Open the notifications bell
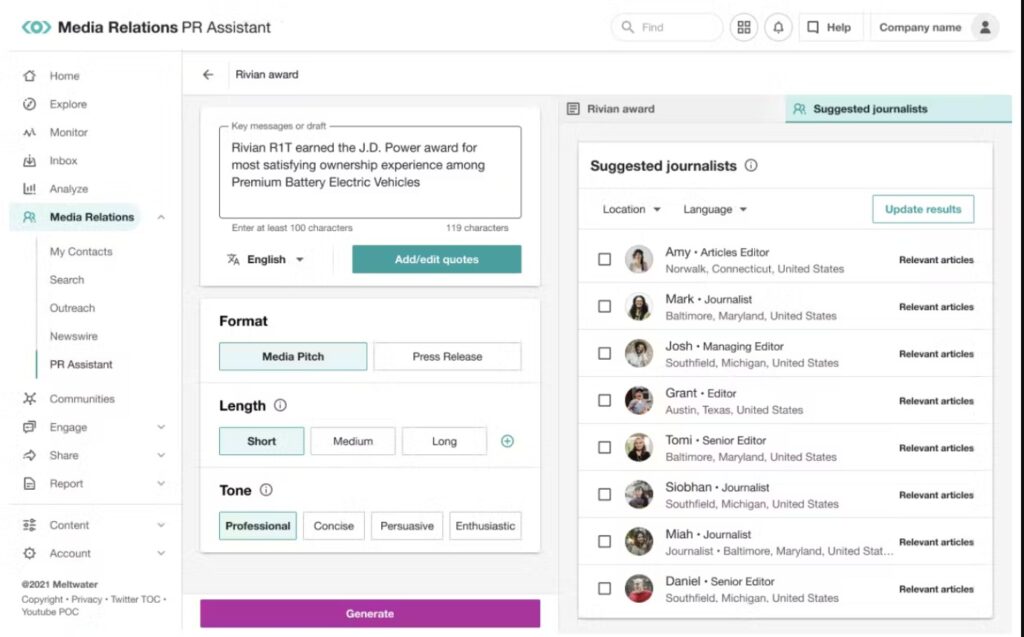 click(x=778, y=27)
